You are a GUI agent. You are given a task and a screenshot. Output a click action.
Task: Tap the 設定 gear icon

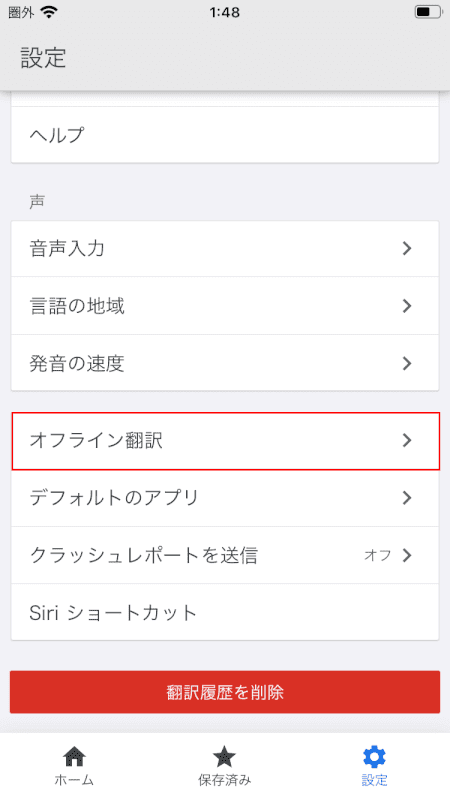click(x=374, y=757)
